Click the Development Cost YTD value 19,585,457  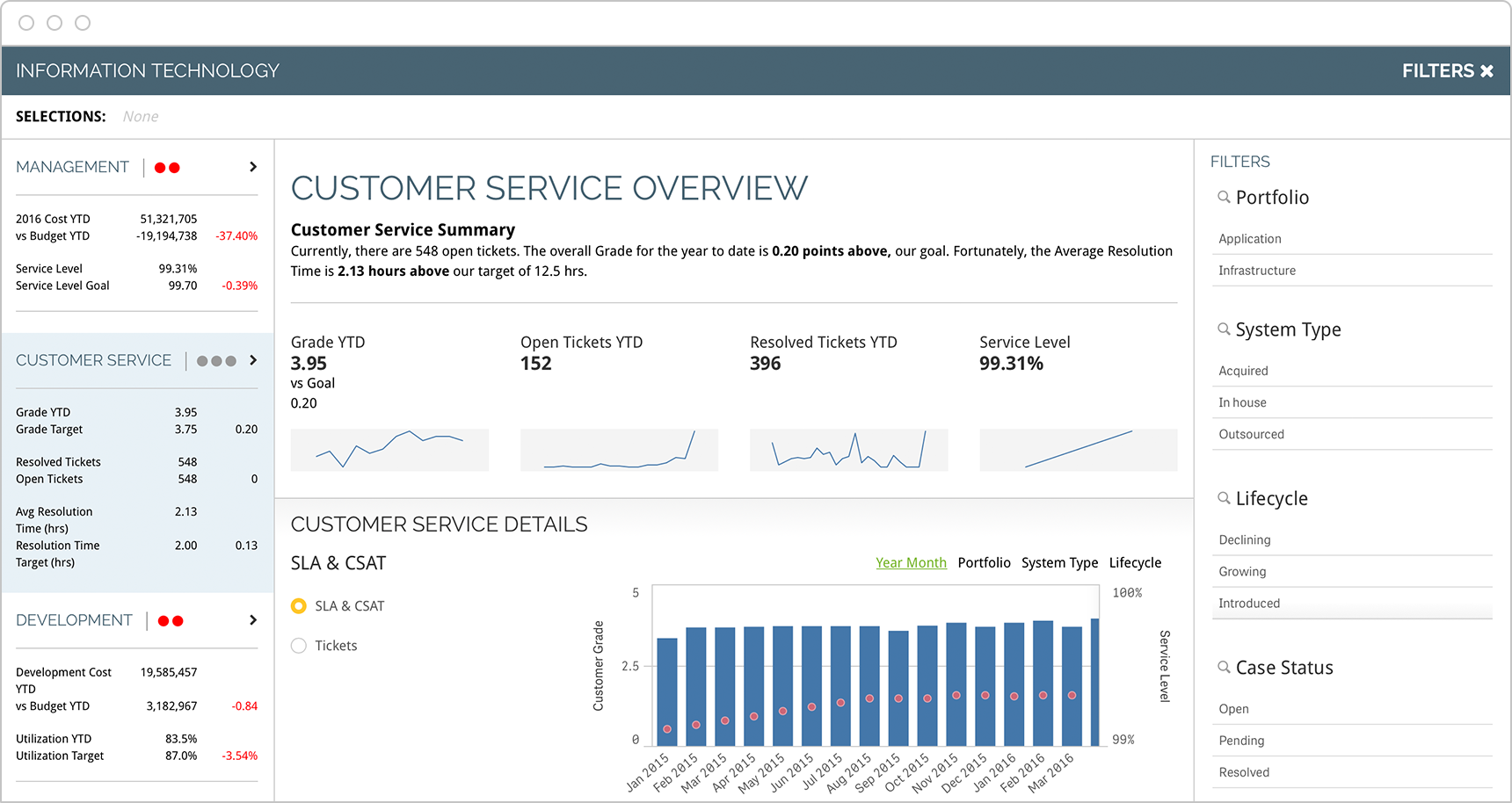click(169, 672)
